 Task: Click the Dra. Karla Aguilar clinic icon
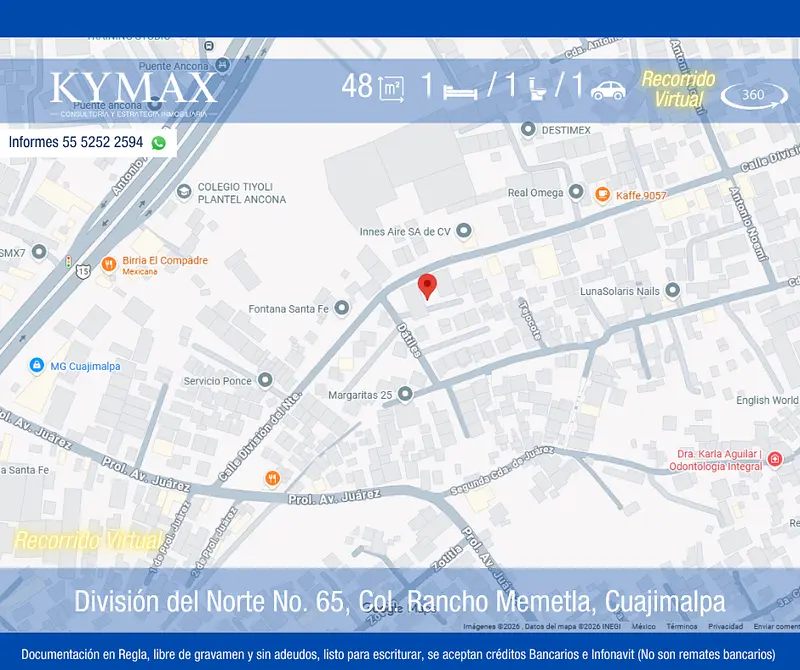click(x=775, y=459)
